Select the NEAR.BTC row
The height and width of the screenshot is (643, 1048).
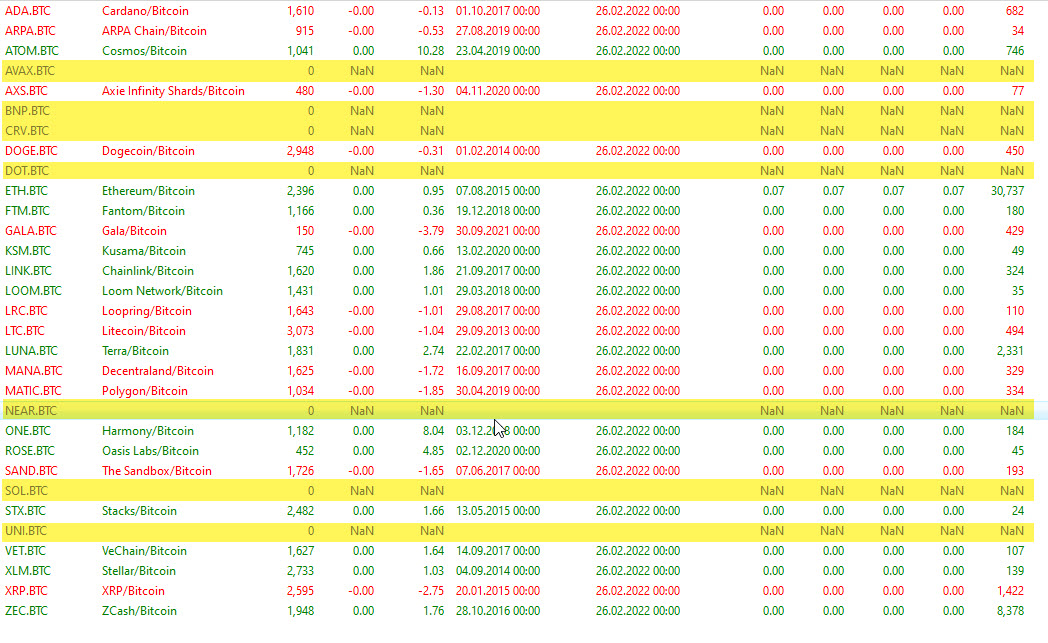(30, 411)
